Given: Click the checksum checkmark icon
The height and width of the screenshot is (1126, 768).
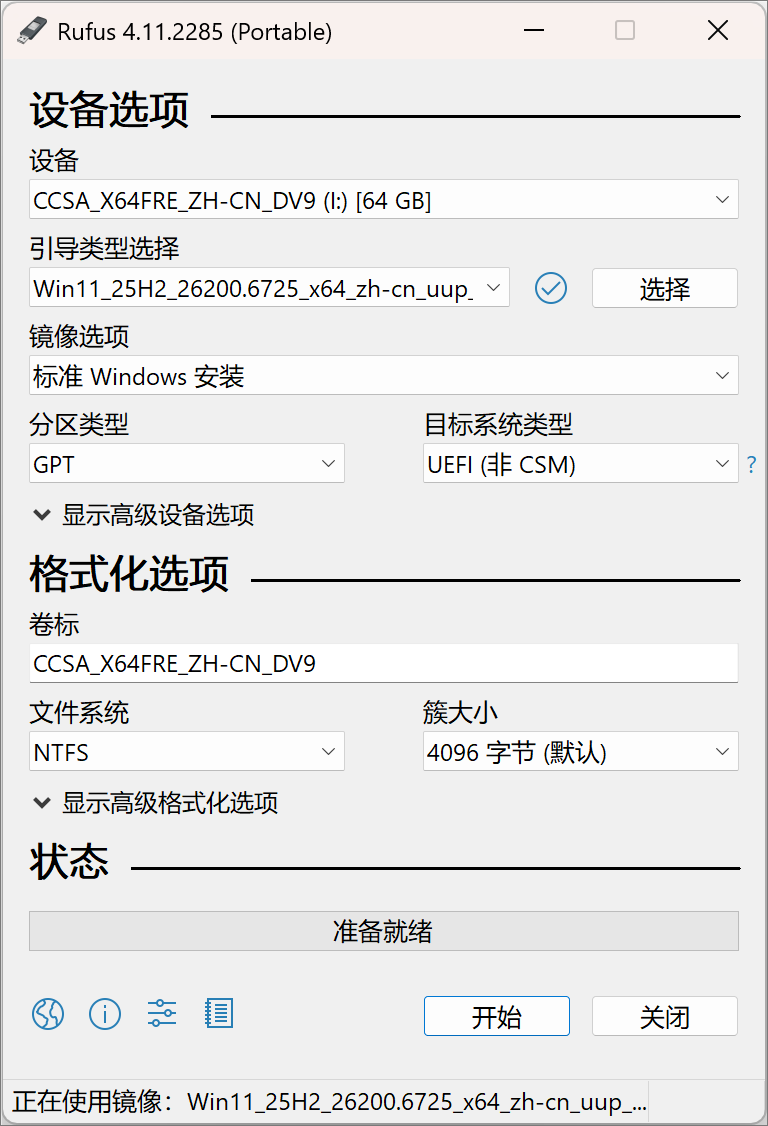Looking at the screenshot, I should [551, 288].
